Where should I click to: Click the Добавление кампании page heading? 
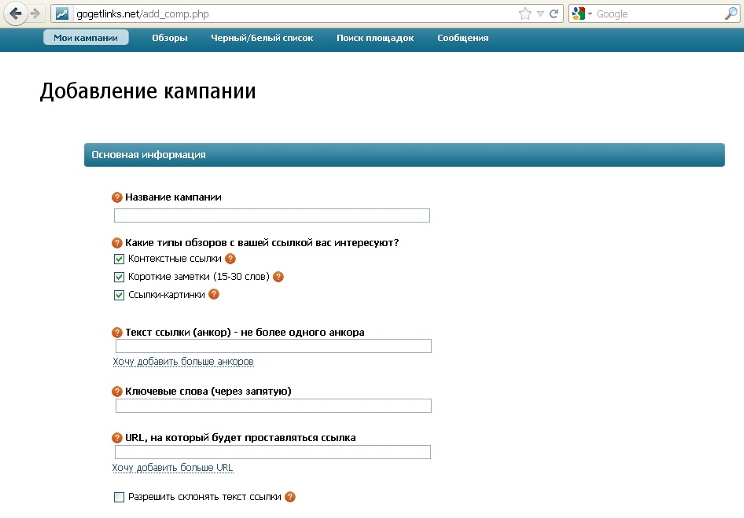(x=148, y=91)
